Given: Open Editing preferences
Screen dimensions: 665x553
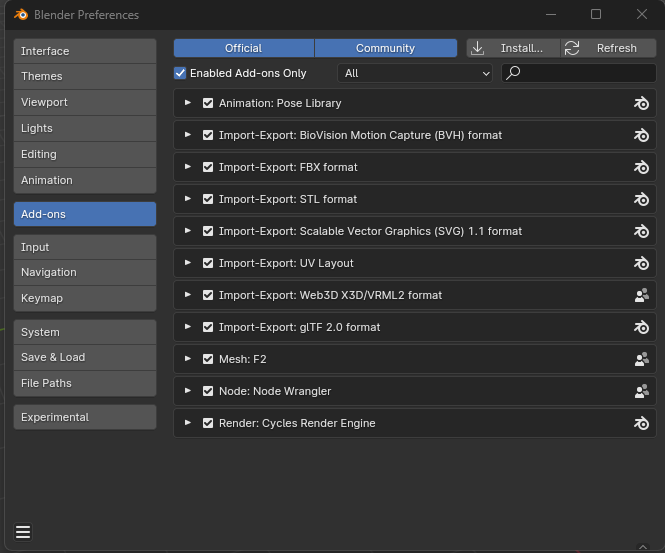Looking at the screenshot, I should 85,154.
